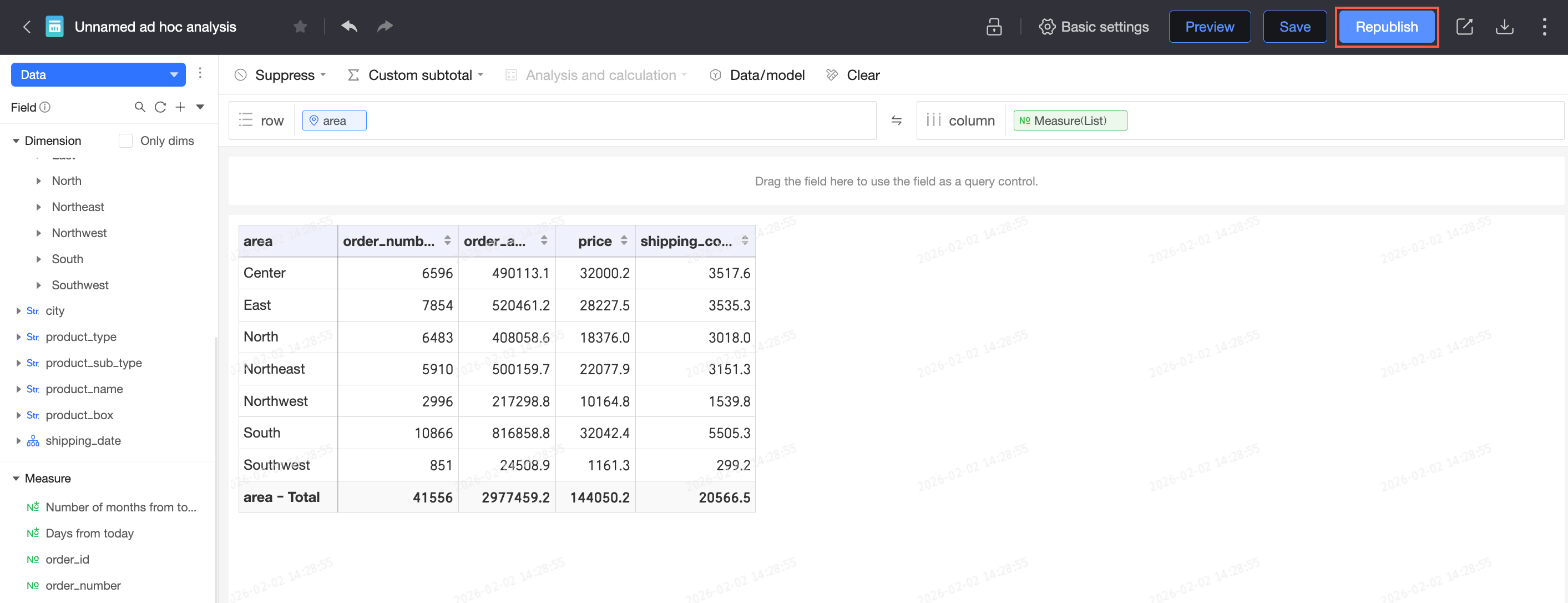Click the area pill in row shelf
The width and height of the screenshot is (1568, 603).
point(334,120)
